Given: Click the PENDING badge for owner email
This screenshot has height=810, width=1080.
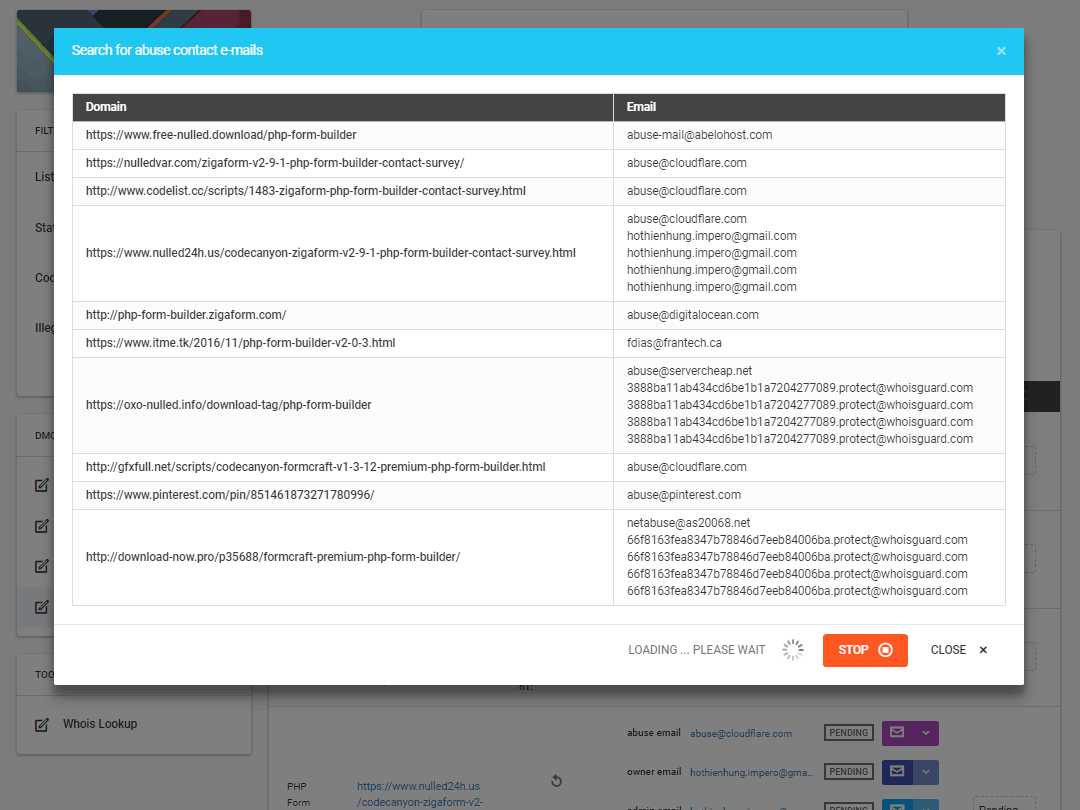Looking at the screenshot, I should (x=849, y=772).
